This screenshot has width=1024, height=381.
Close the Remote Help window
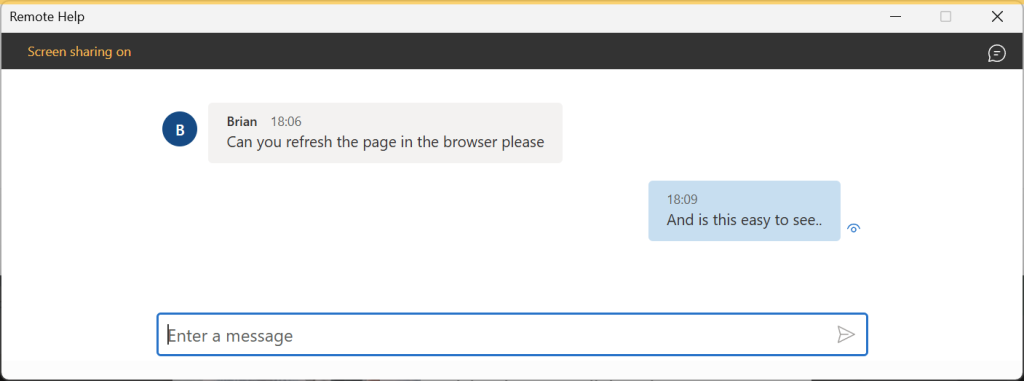click(997, 17)
